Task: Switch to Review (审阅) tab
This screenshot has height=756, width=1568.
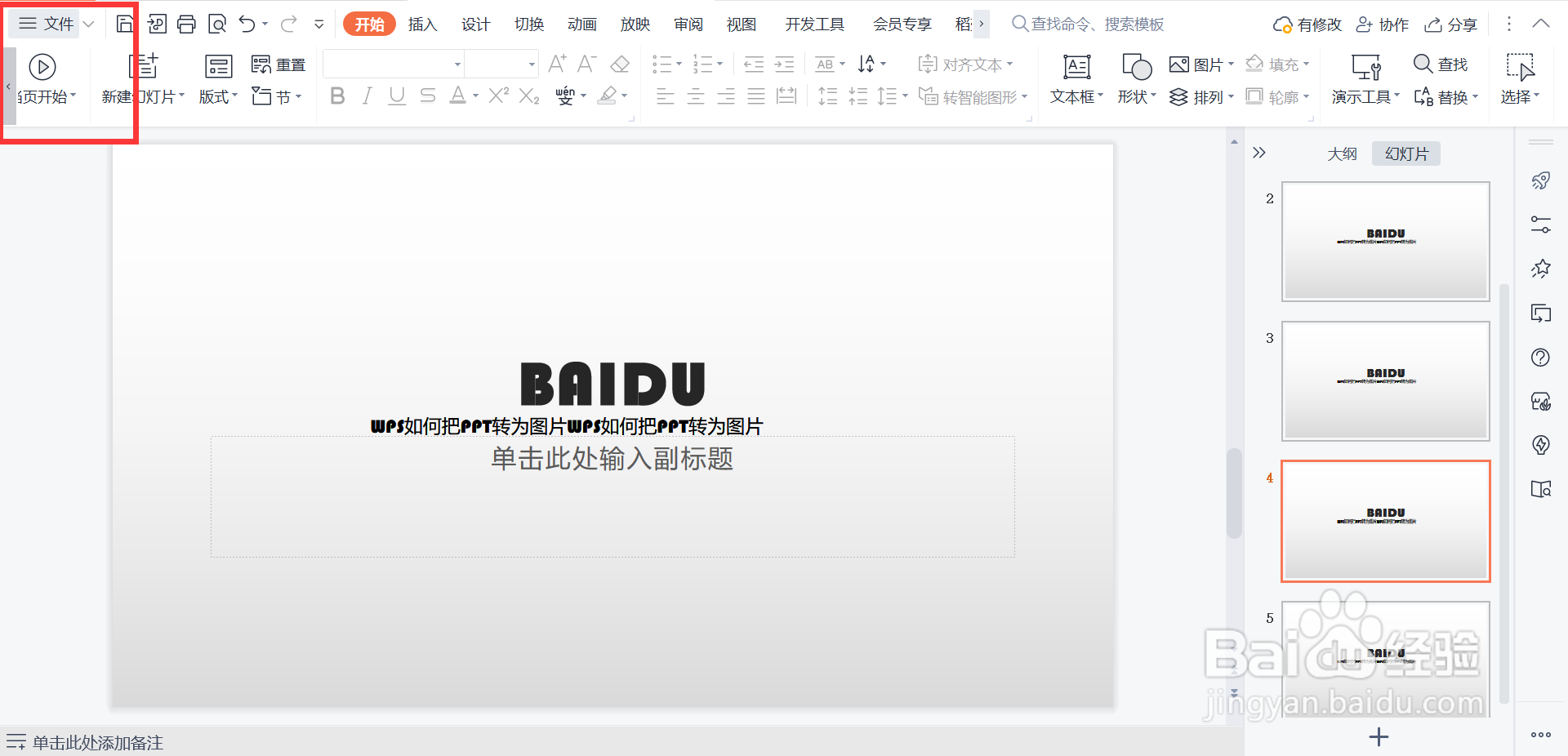Action: 688,24
